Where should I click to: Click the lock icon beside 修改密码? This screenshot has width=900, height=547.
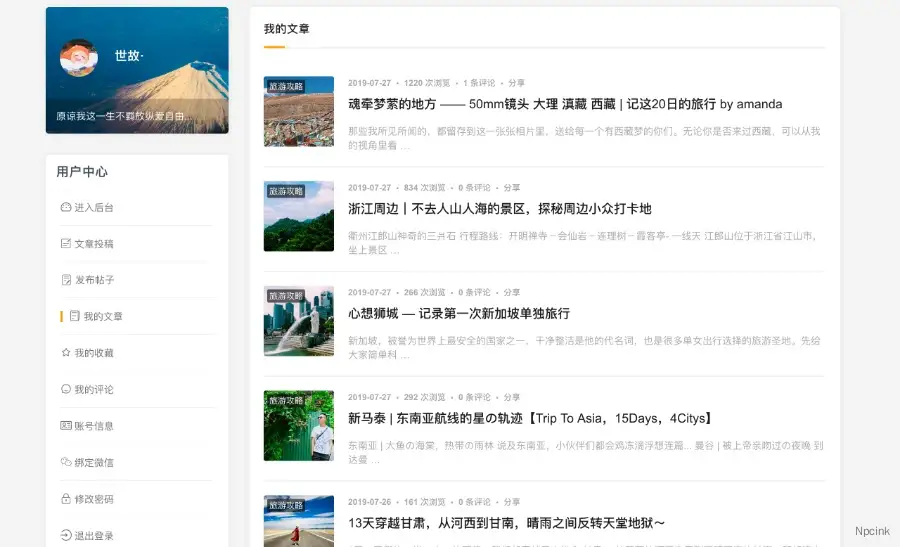66,499
